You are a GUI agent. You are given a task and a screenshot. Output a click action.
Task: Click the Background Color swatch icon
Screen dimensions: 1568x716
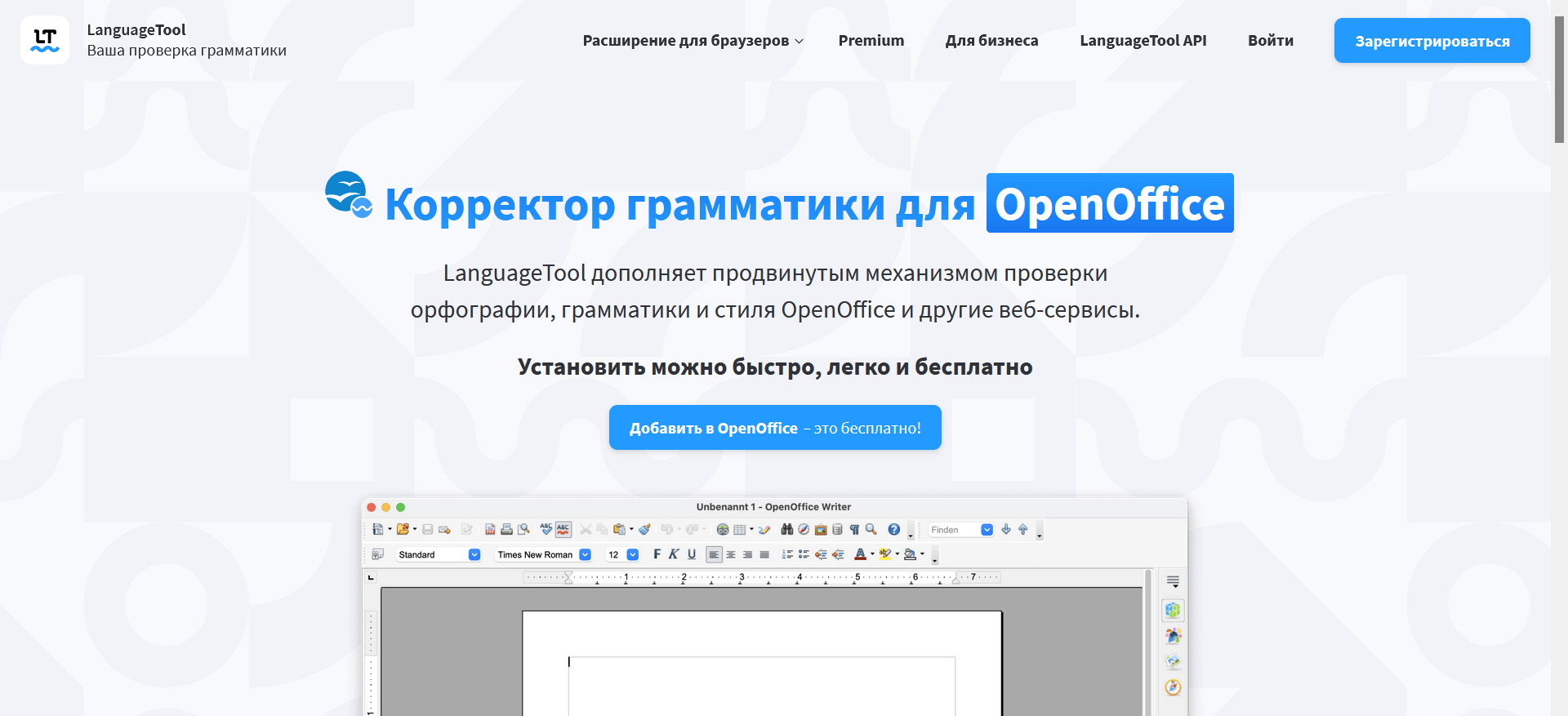pos(910,554)
